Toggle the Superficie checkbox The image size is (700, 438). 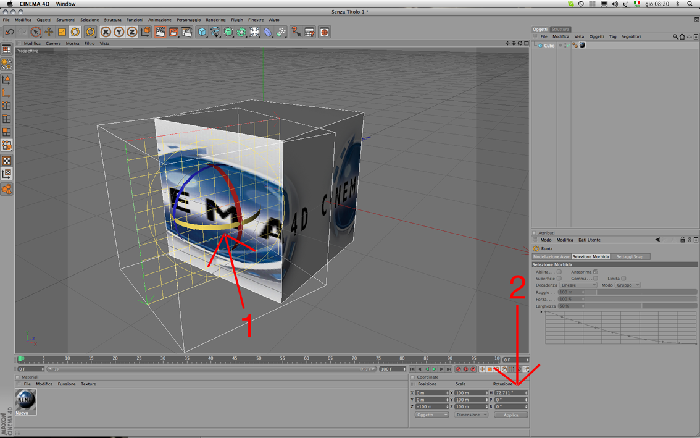(559, 278)
